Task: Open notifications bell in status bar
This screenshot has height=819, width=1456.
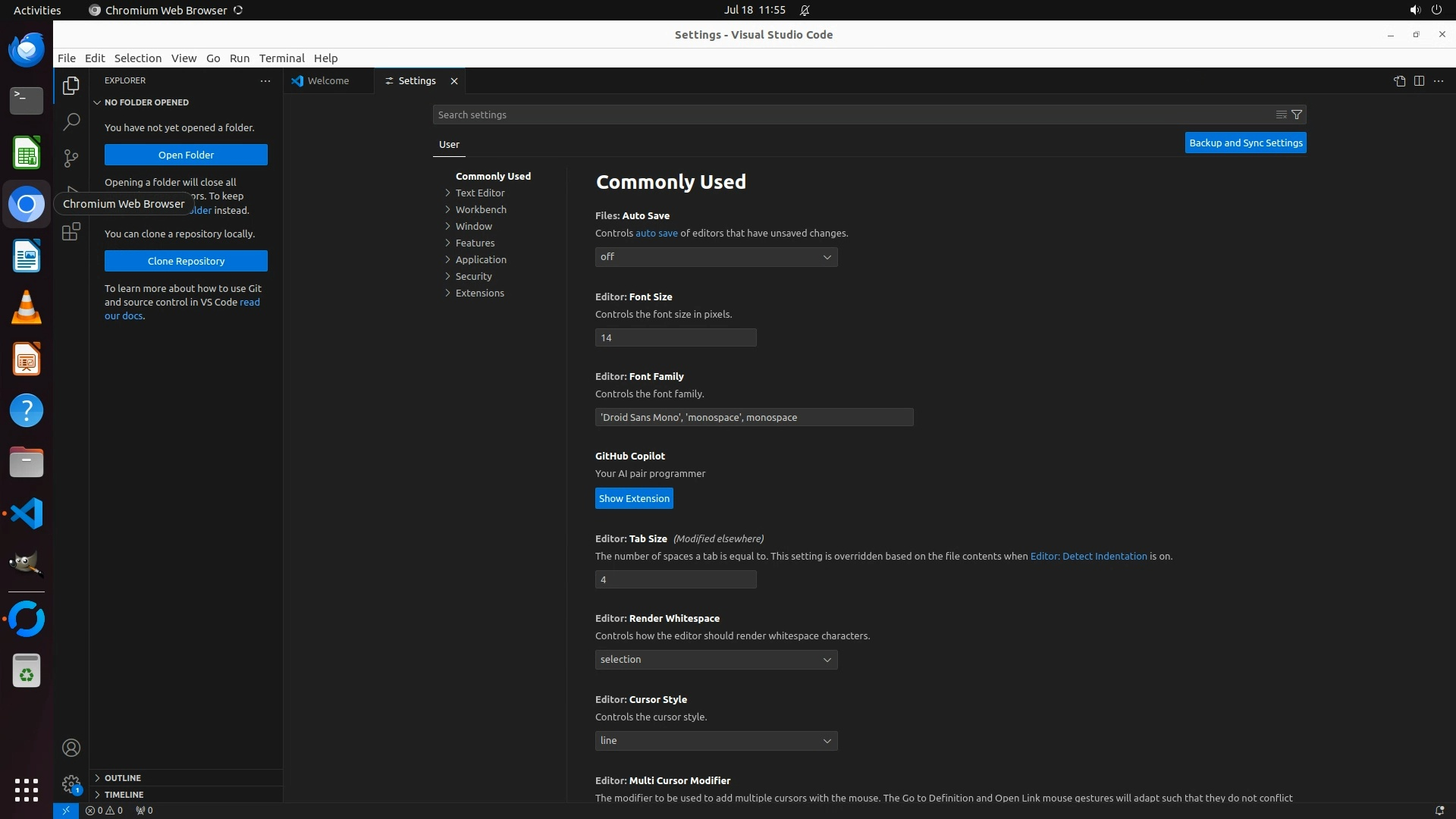Action: tap(1439, 810)
